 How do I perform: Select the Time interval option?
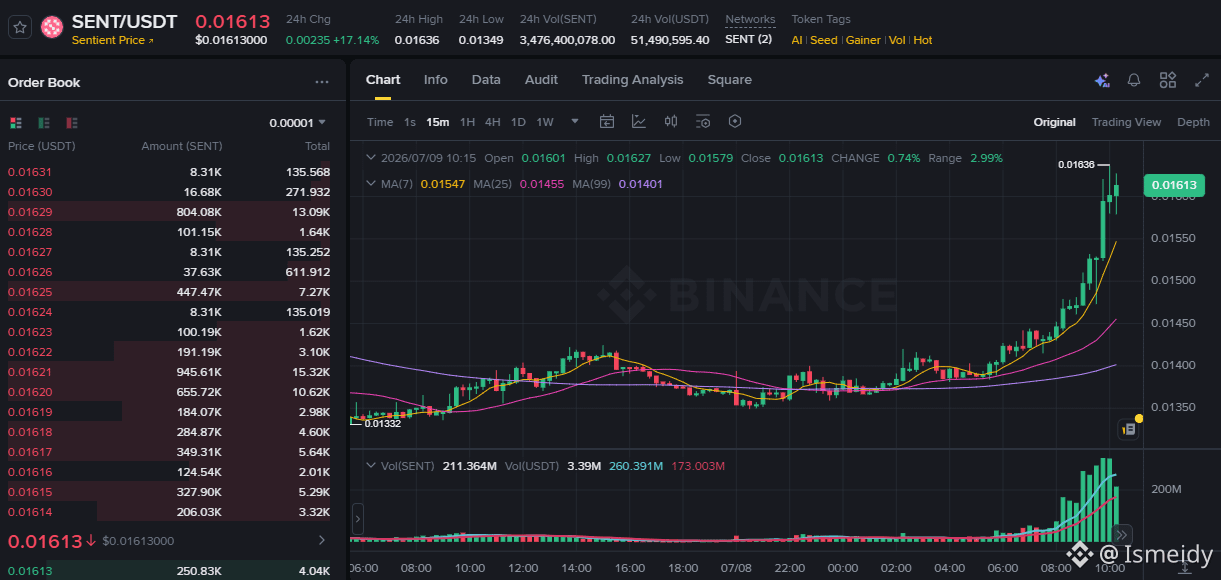(x=380, y=122)
